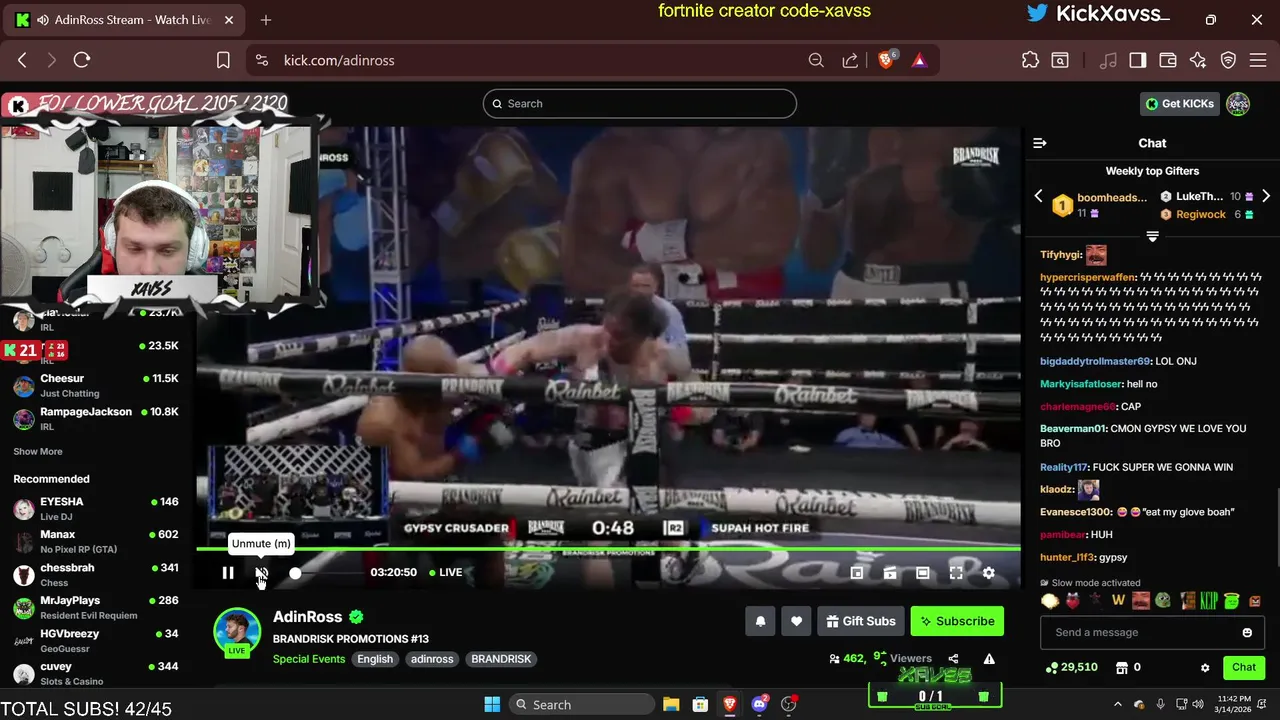
Task: Open browser hamburger main menu
Action: (x=1258, y=60)
